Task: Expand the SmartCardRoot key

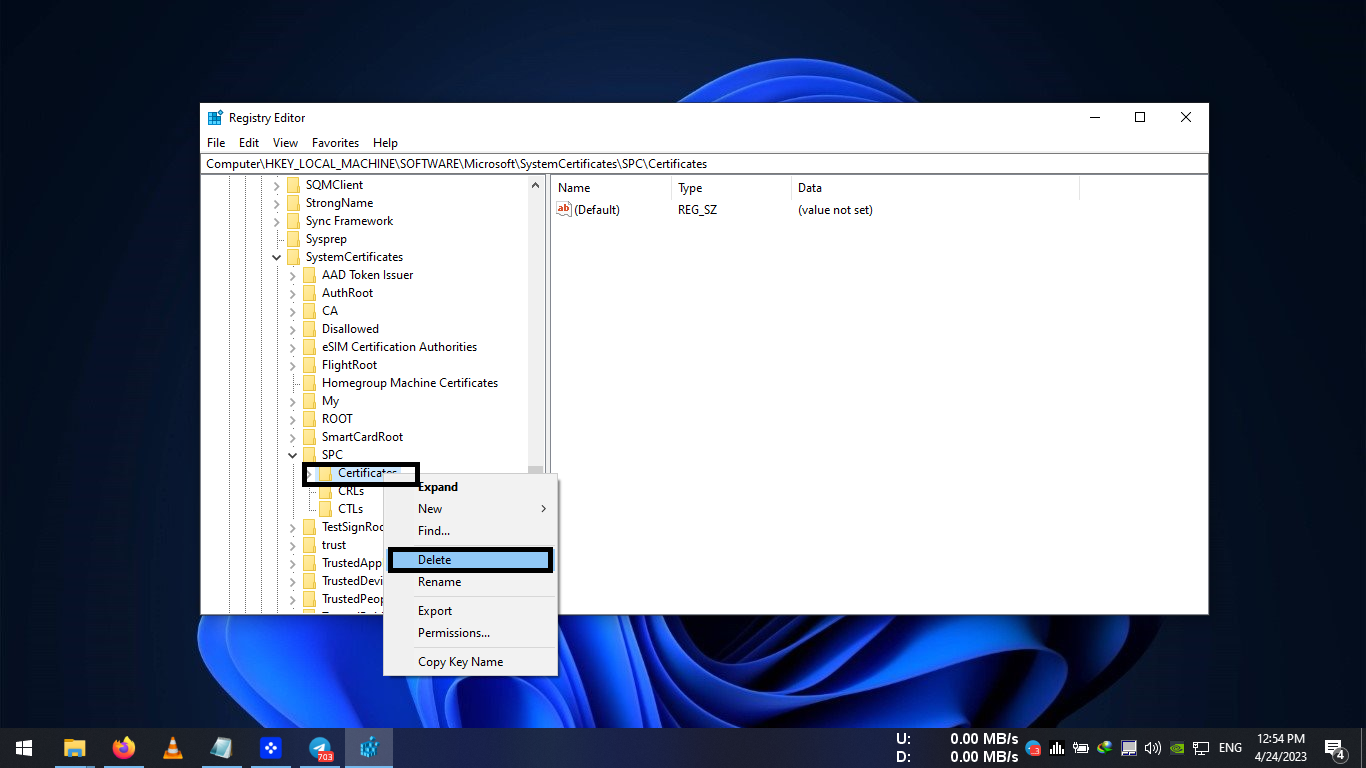Action: coord(293,437)
